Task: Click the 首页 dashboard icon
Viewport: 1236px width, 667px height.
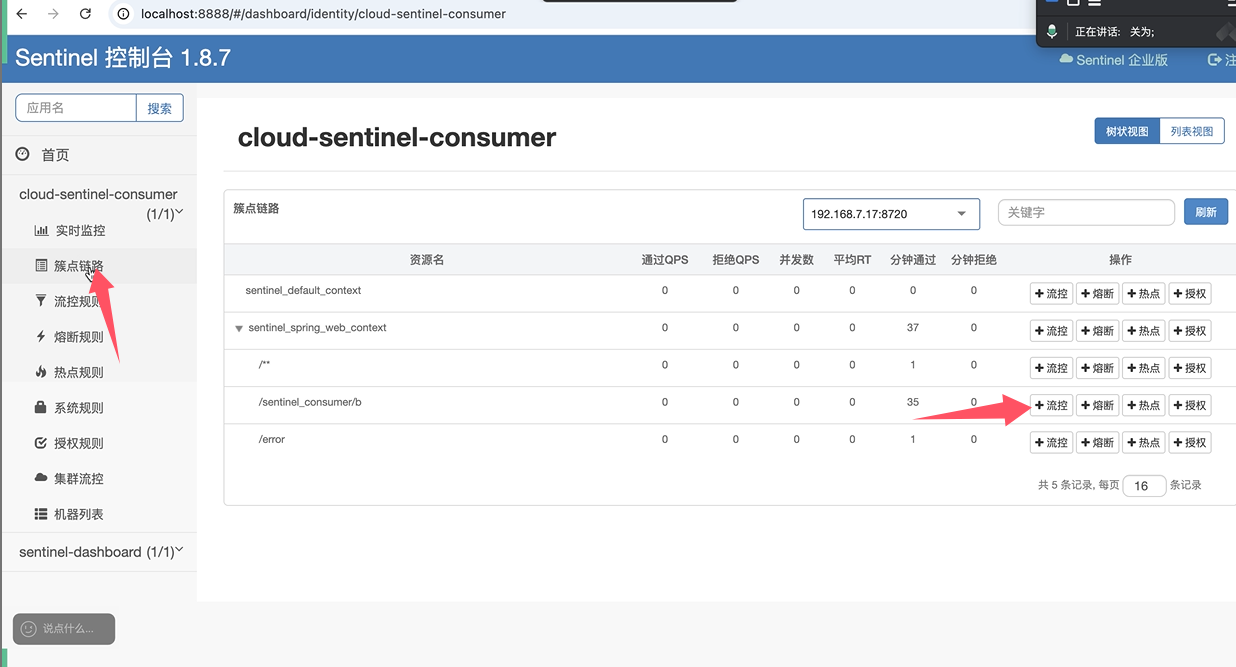Action: click(23, 154)
